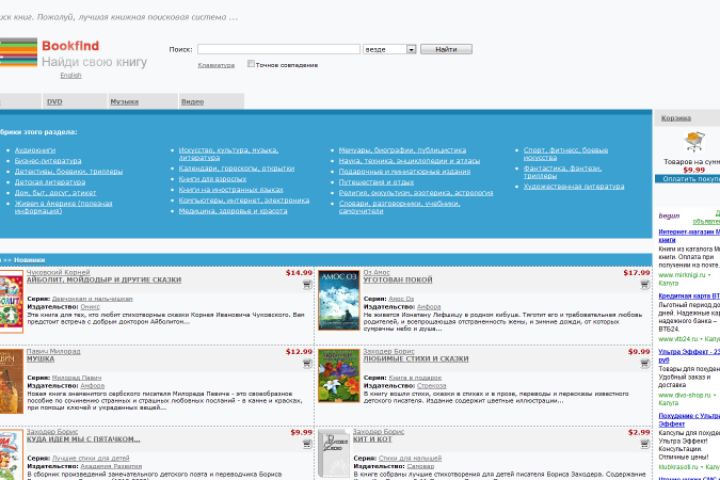Open 'Искусство, культура, музыка' category
720x480 pixels.
[x=229, y=154]
